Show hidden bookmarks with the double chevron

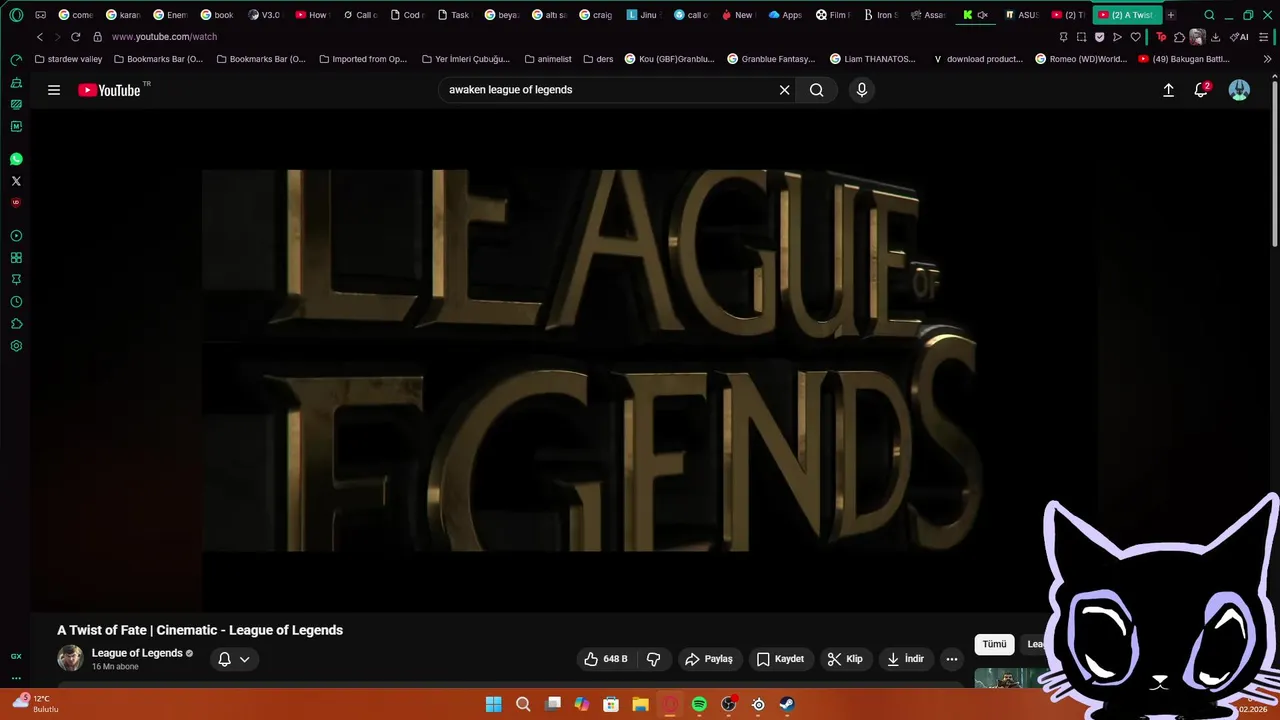pyautogui.click(x=1267, y=59)
